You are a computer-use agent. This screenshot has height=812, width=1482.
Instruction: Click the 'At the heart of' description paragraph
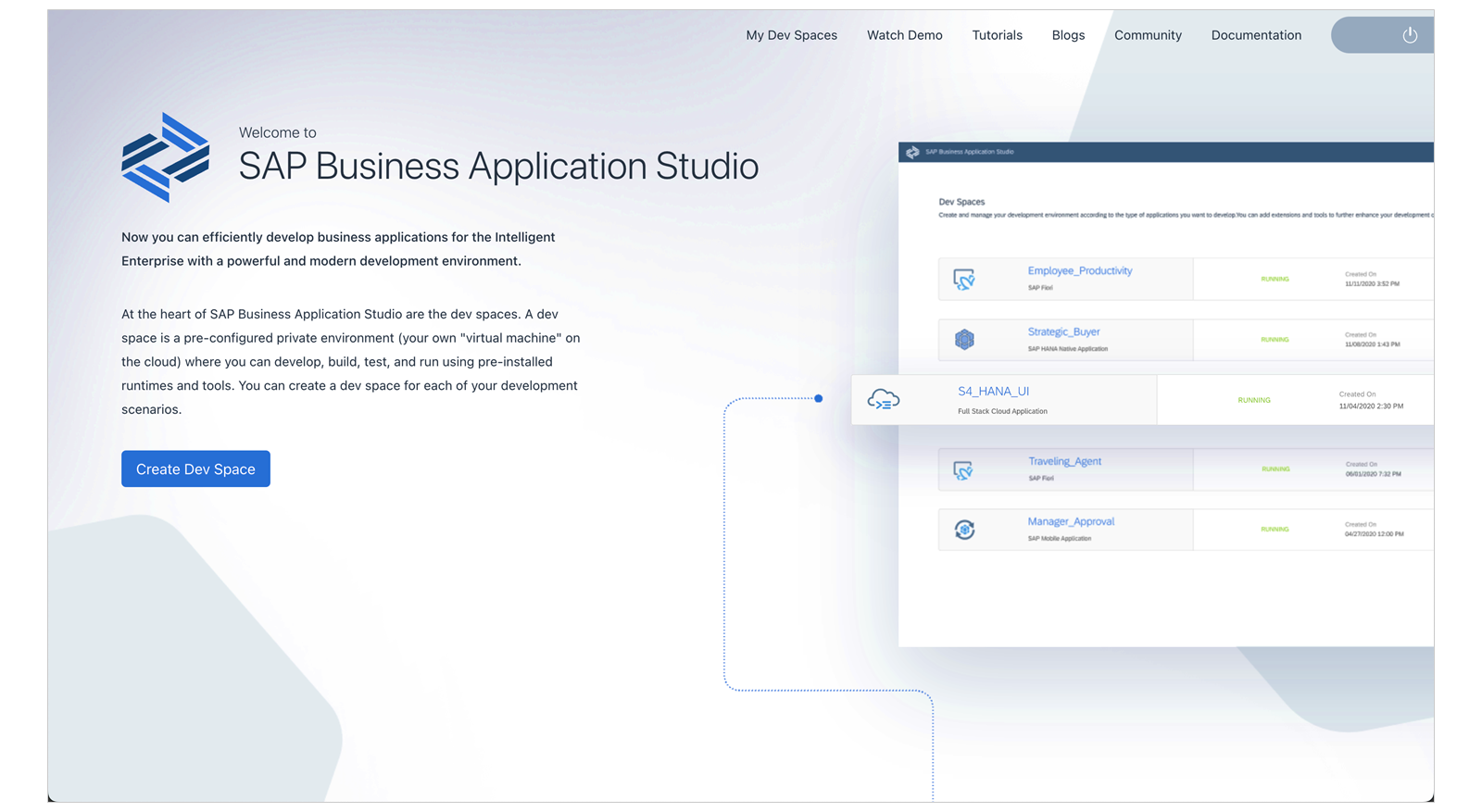[351, 362]
